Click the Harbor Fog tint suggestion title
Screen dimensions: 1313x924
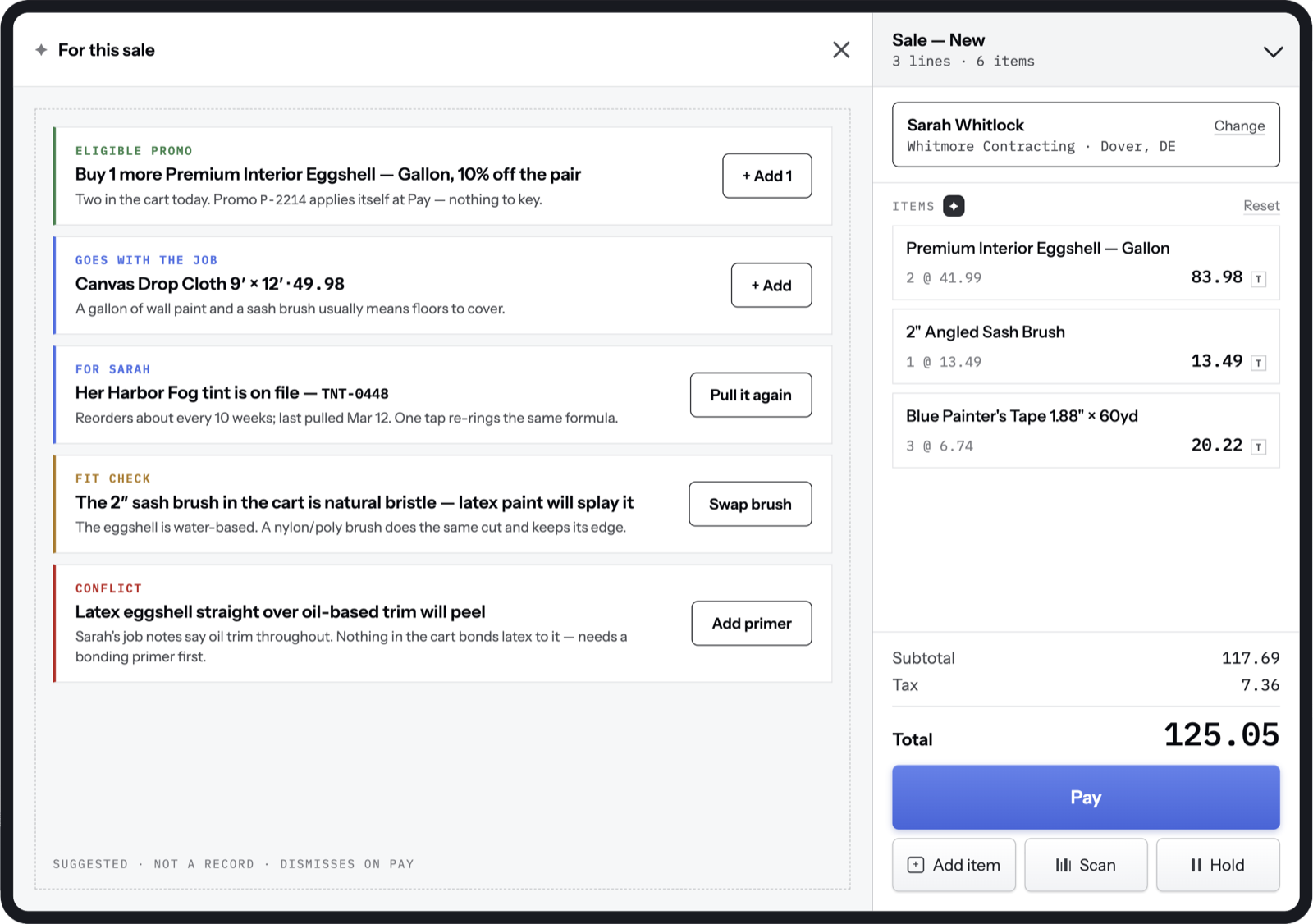[x=231, y=393]
